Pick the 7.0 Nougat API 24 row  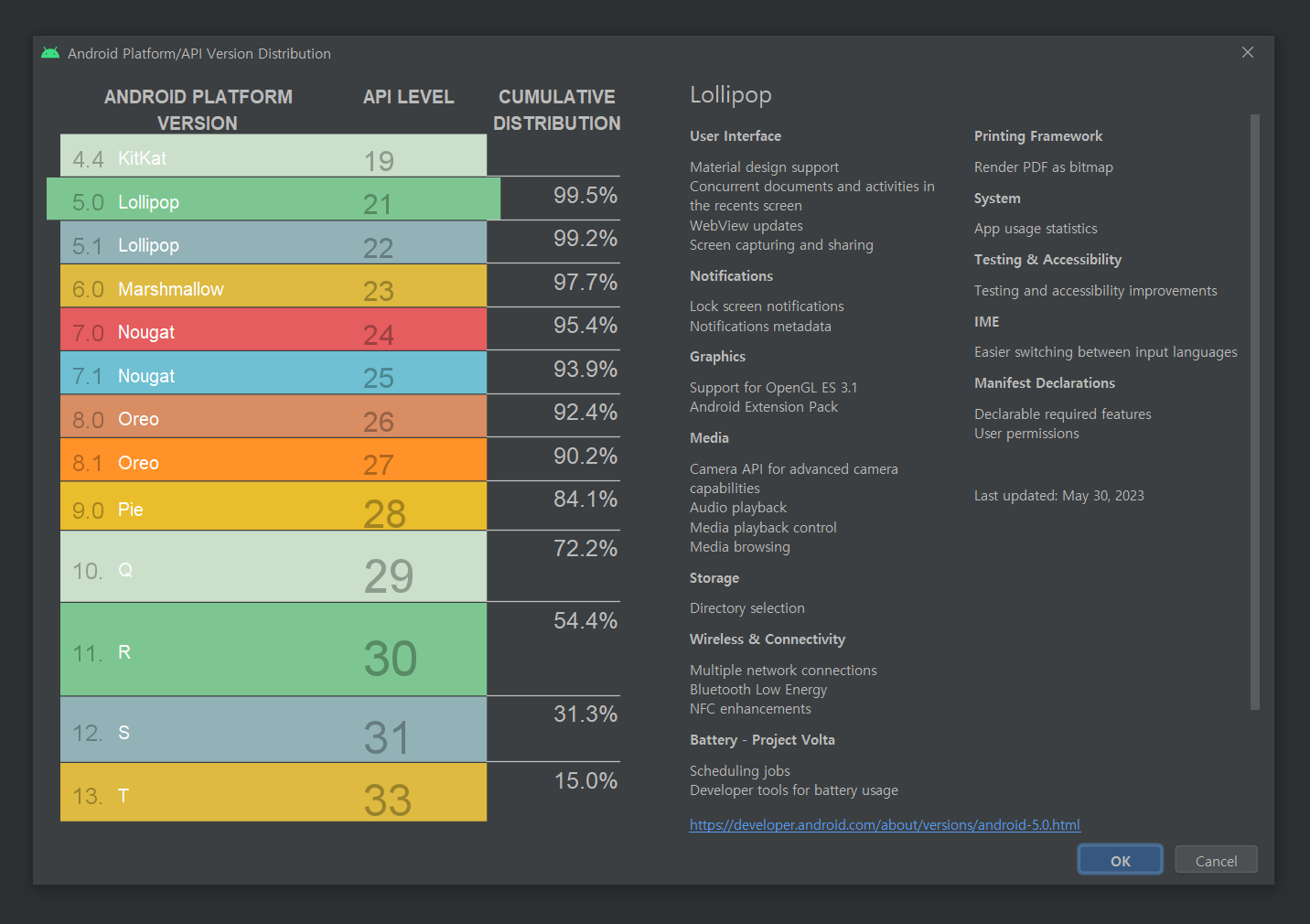274,329
